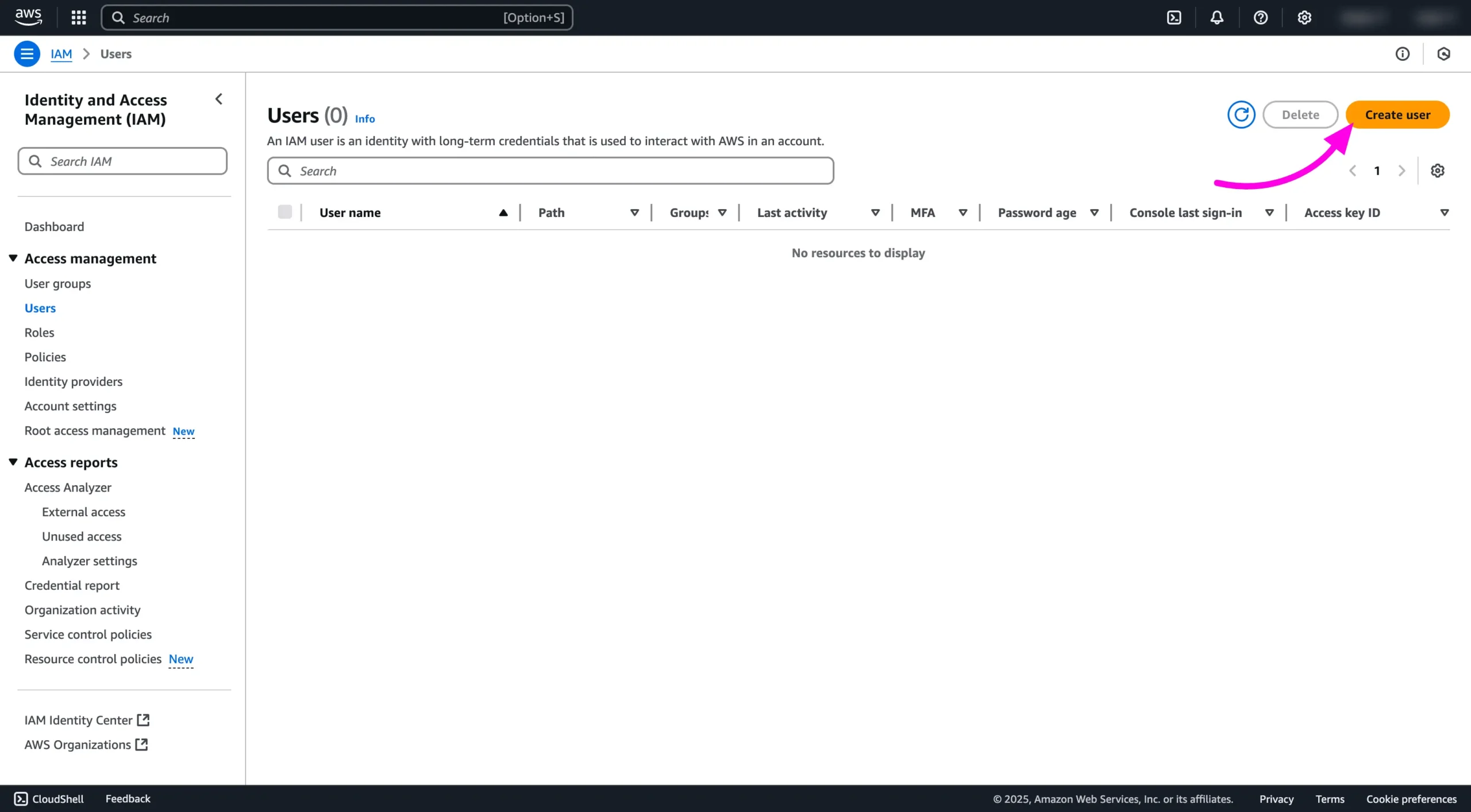The width and height of the screenshot is (1471, 812).
Task: Open Cookie preferences in the footer
Action: pos(1411,799)
